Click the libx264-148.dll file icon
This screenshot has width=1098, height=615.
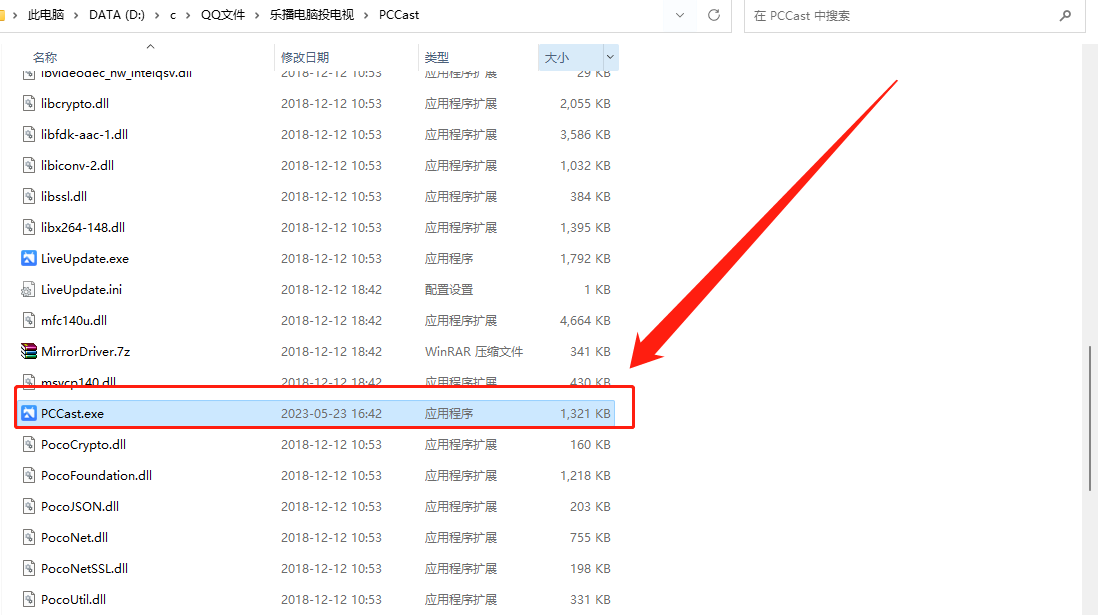(x=28, y=227)
